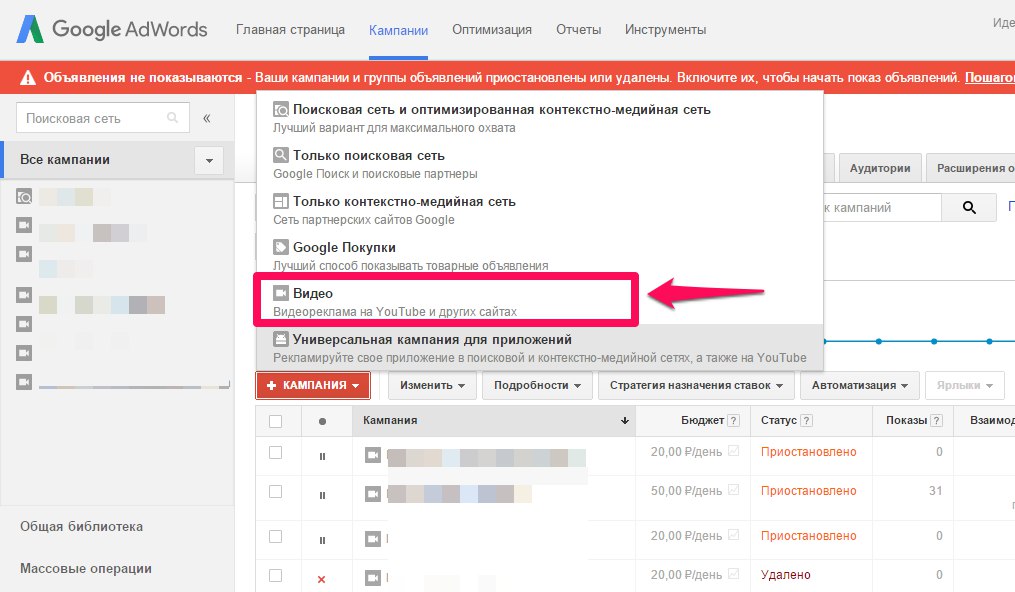Image resolution: width=1015 pixels, height=592 pixels.
Task: Expand the Автоматизация dropdown
Action: 860,386
